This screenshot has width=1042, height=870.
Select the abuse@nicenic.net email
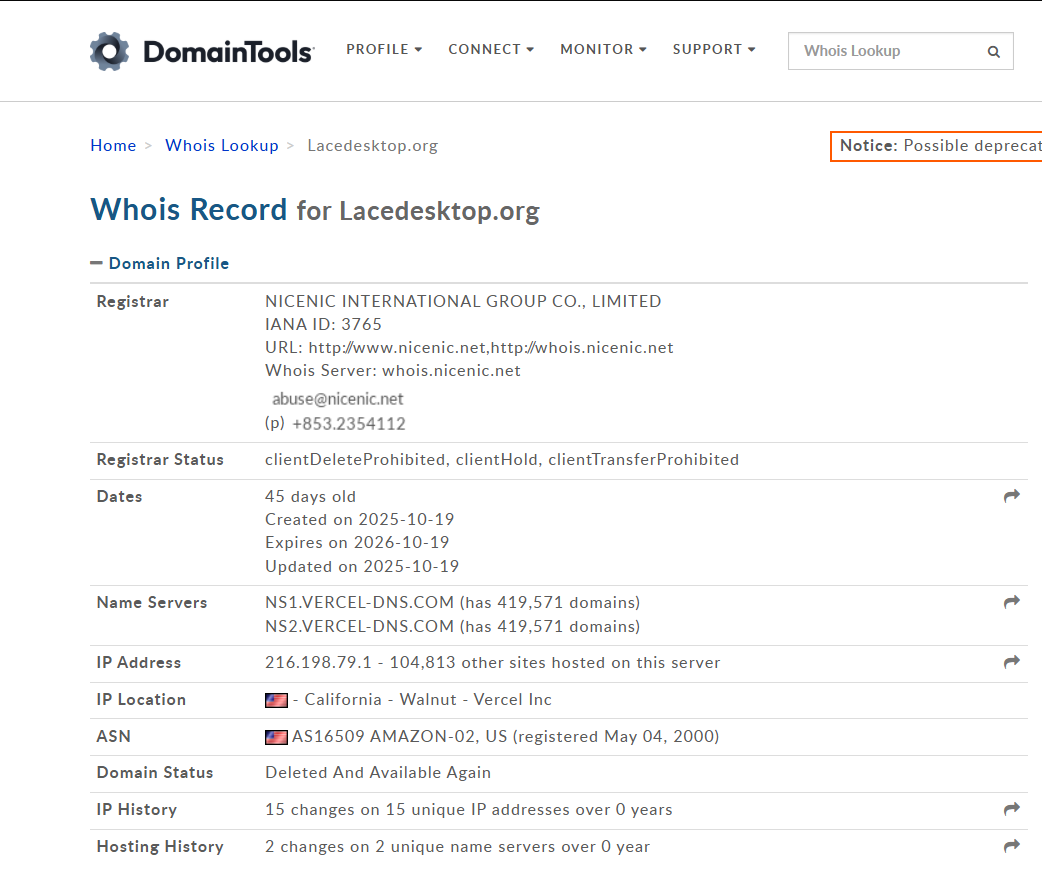338,399
